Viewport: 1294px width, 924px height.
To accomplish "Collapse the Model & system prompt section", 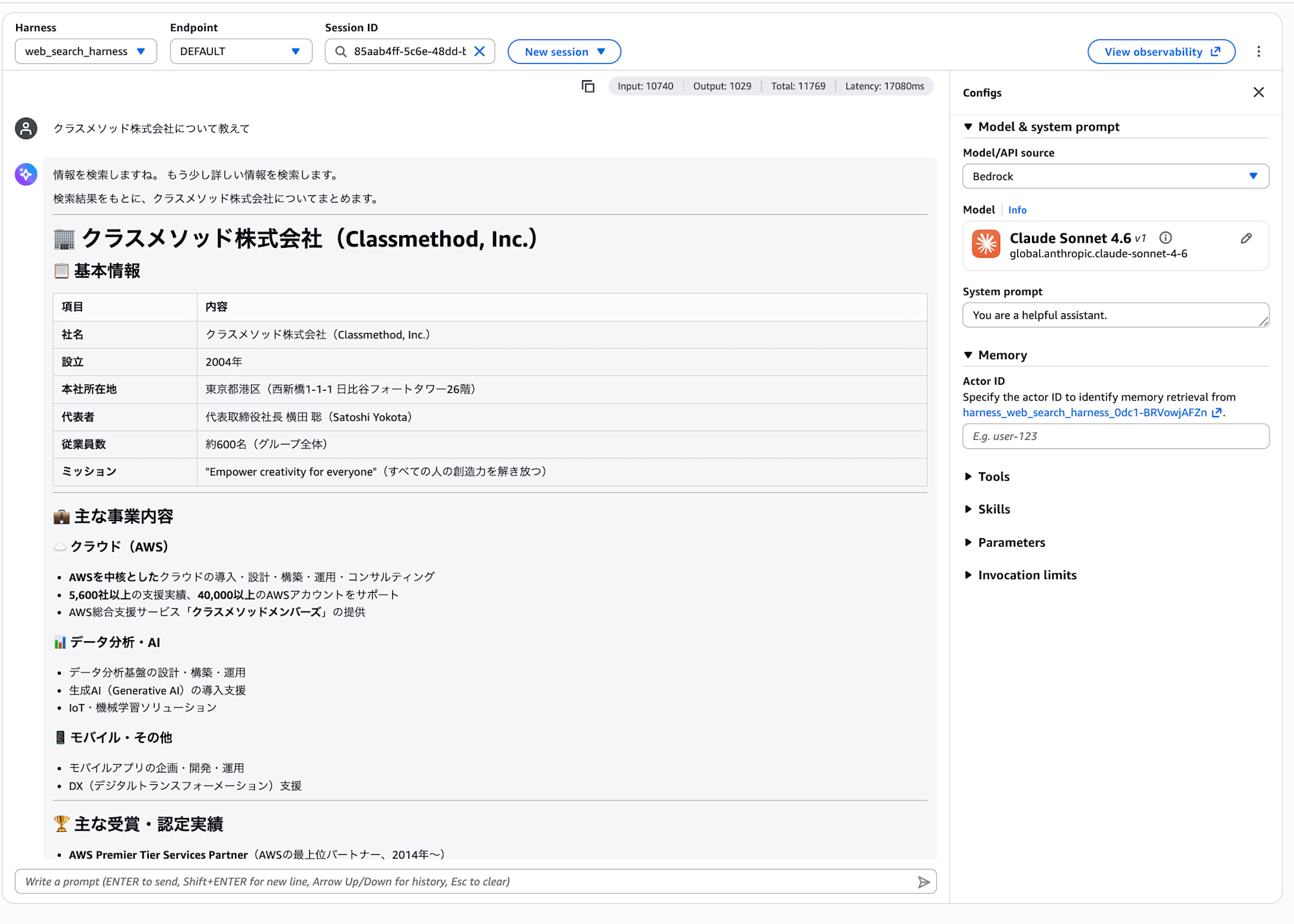I will click(1041, 127).
